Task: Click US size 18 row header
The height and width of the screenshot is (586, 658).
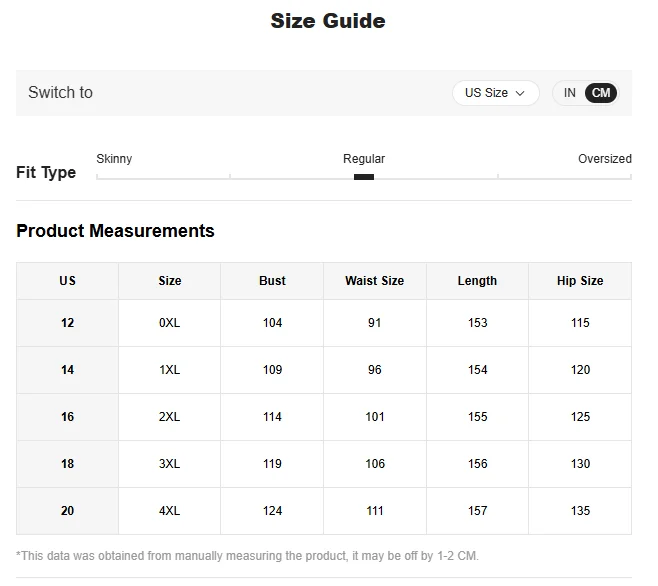Action: [x=68, y=464]
